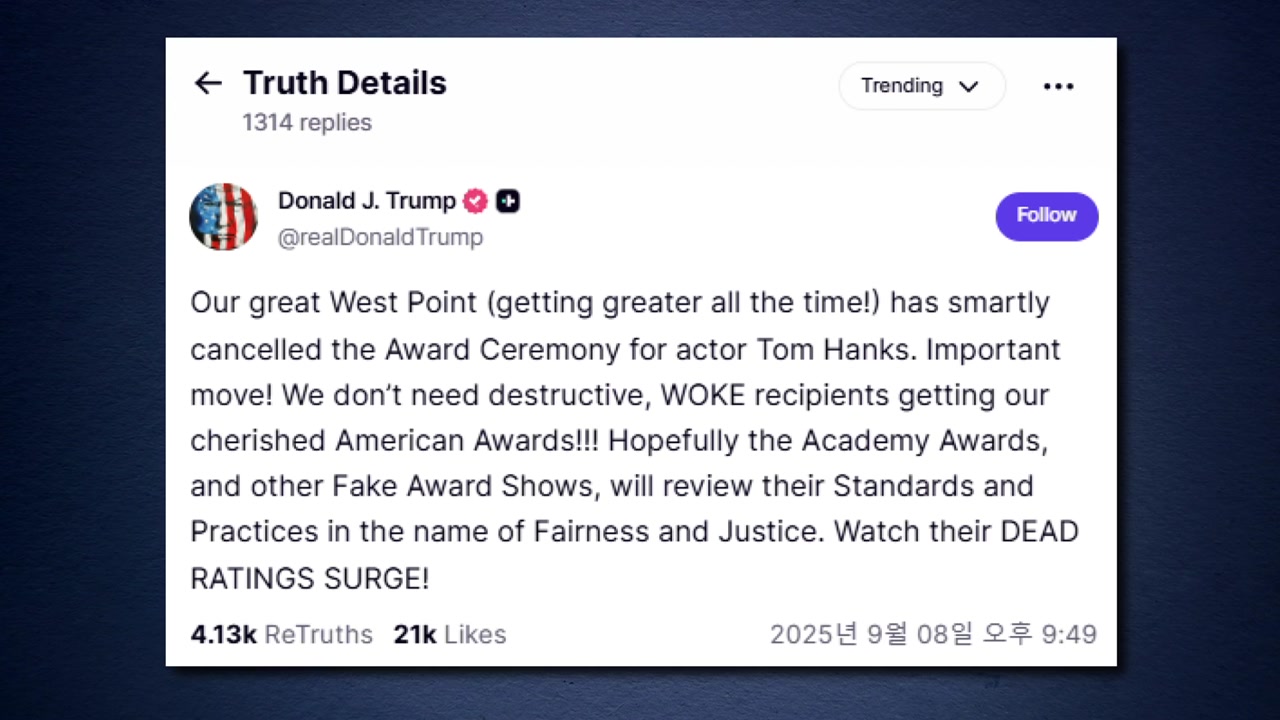Viewport: 1280px width, 720px height.
Task: Expand the chevron next to Trending
Action: 968,87
